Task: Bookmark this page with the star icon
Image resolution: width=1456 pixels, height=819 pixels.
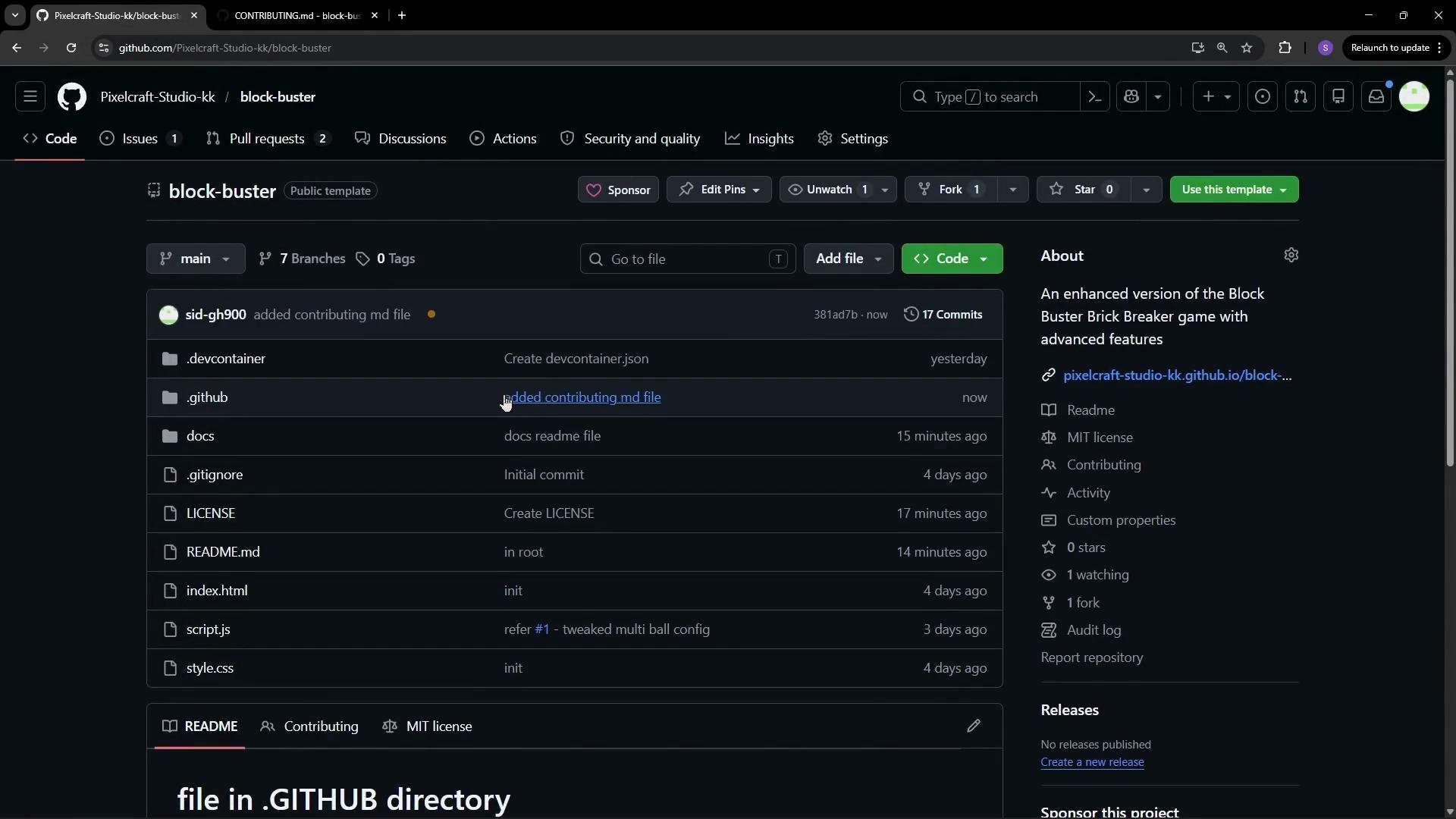Action: (1247, 48)
